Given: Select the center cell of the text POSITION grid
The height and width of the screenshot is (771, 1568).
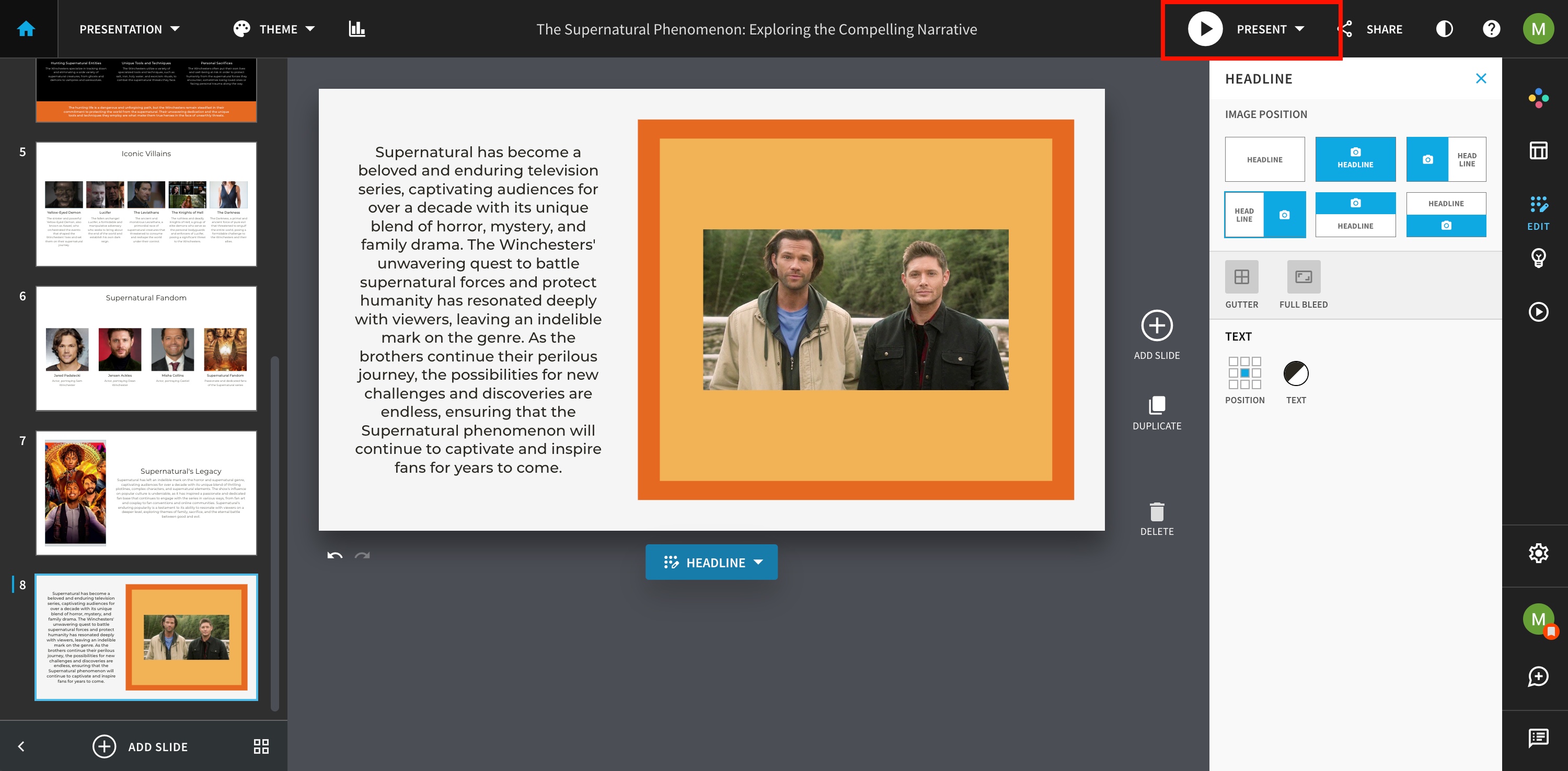Looking at the screenshot, I should pyautogui.click(x=1245, y=373).
